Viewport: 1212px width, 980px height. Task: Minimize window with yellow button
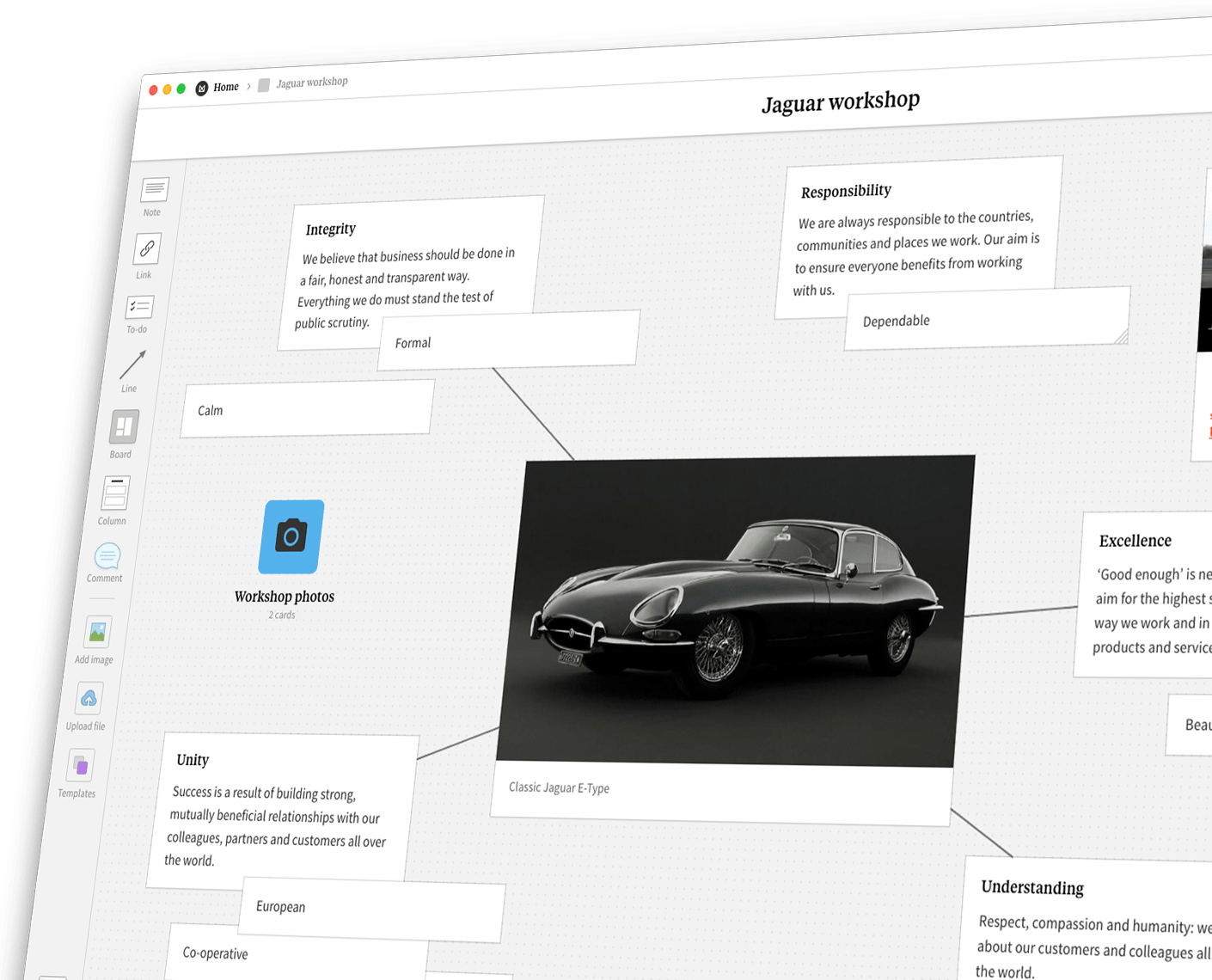coord(167,89)
